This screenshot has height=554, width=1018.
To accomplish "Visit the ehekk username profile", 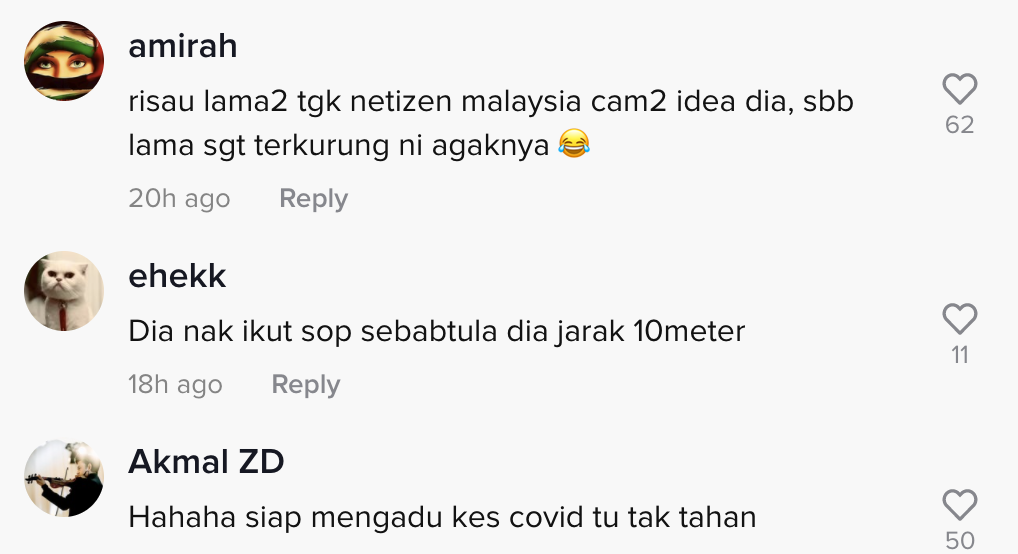I will click(177, 276).
